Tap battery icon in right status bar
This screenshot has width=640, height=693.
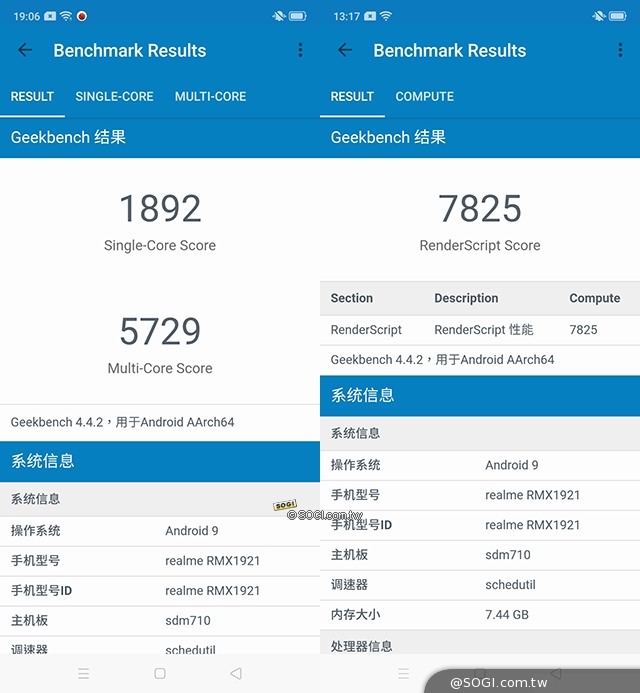point(617,16)
